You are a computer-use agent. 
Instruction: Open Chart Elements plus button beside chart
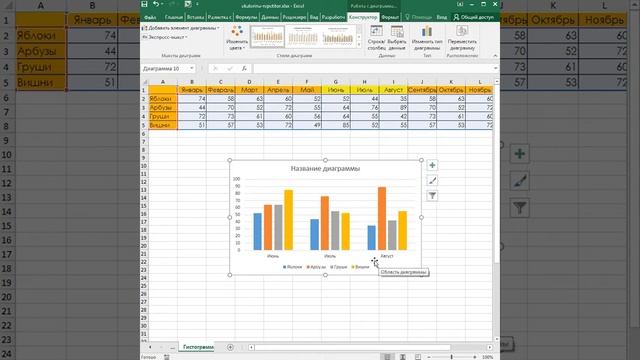(432, 165)
